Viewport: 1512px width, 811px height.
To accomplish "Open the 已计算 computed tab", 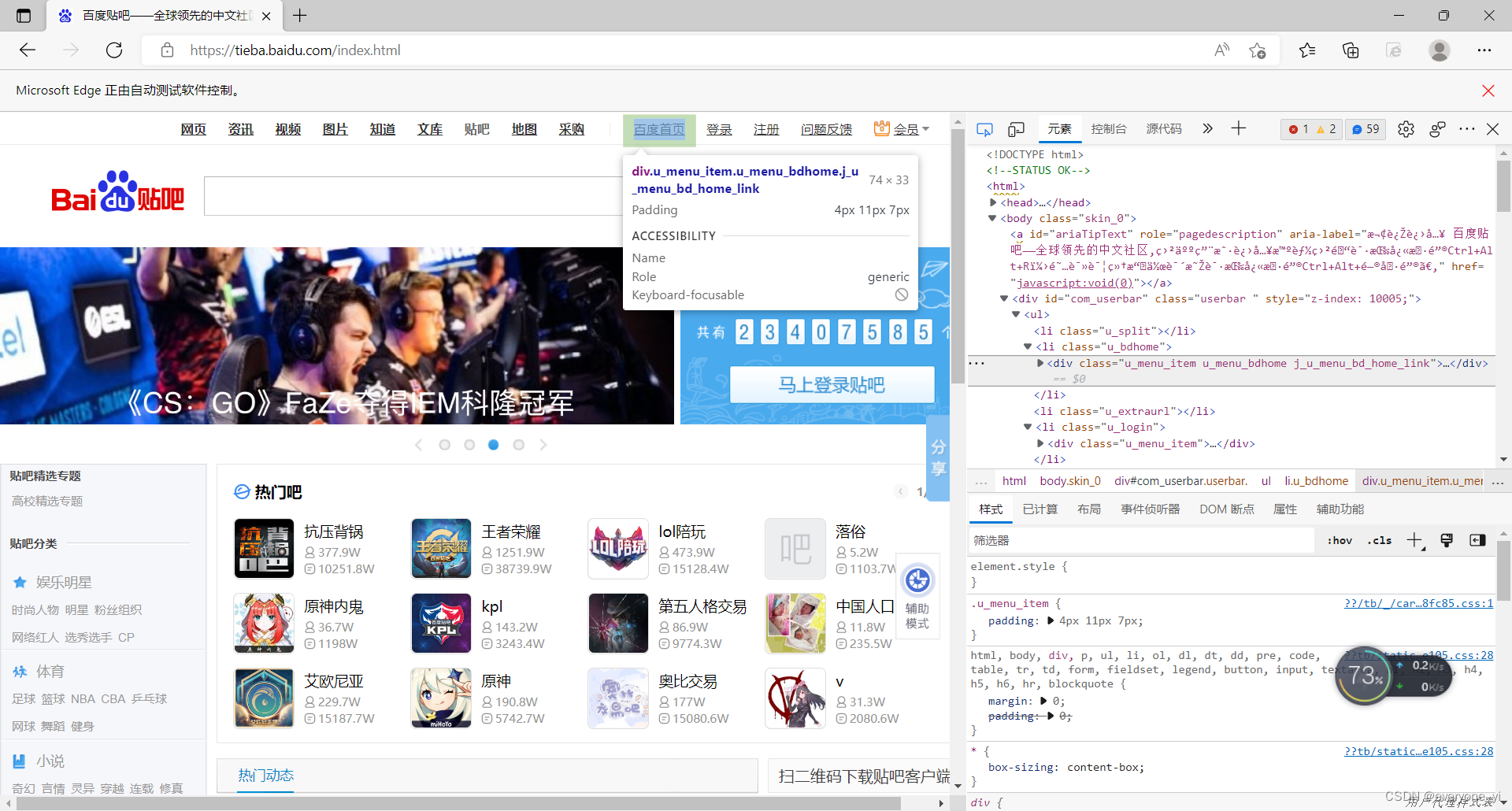I will (1039, 509).
